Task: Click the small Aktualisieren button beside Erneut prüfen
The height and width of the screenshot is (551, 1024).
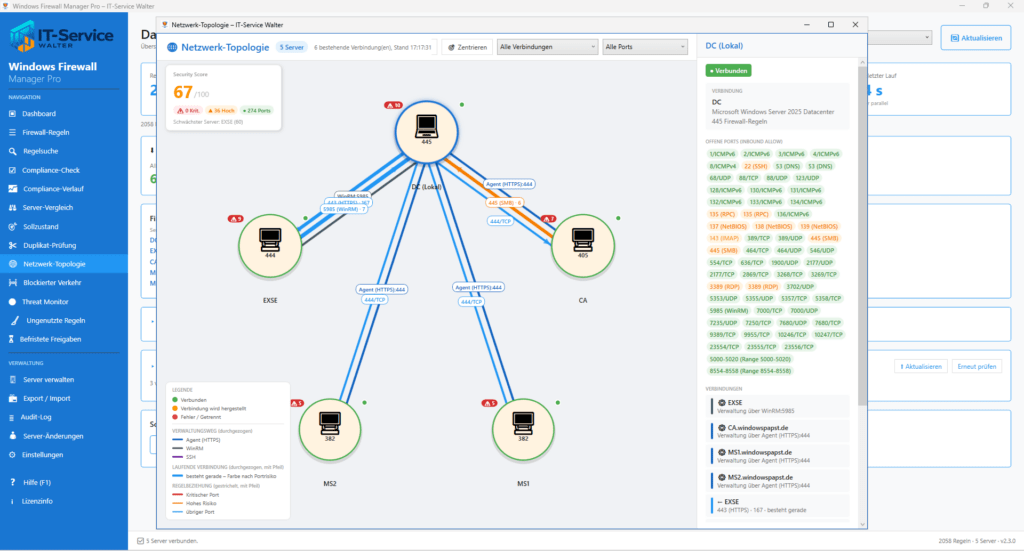Action: [x=921, y=366]
